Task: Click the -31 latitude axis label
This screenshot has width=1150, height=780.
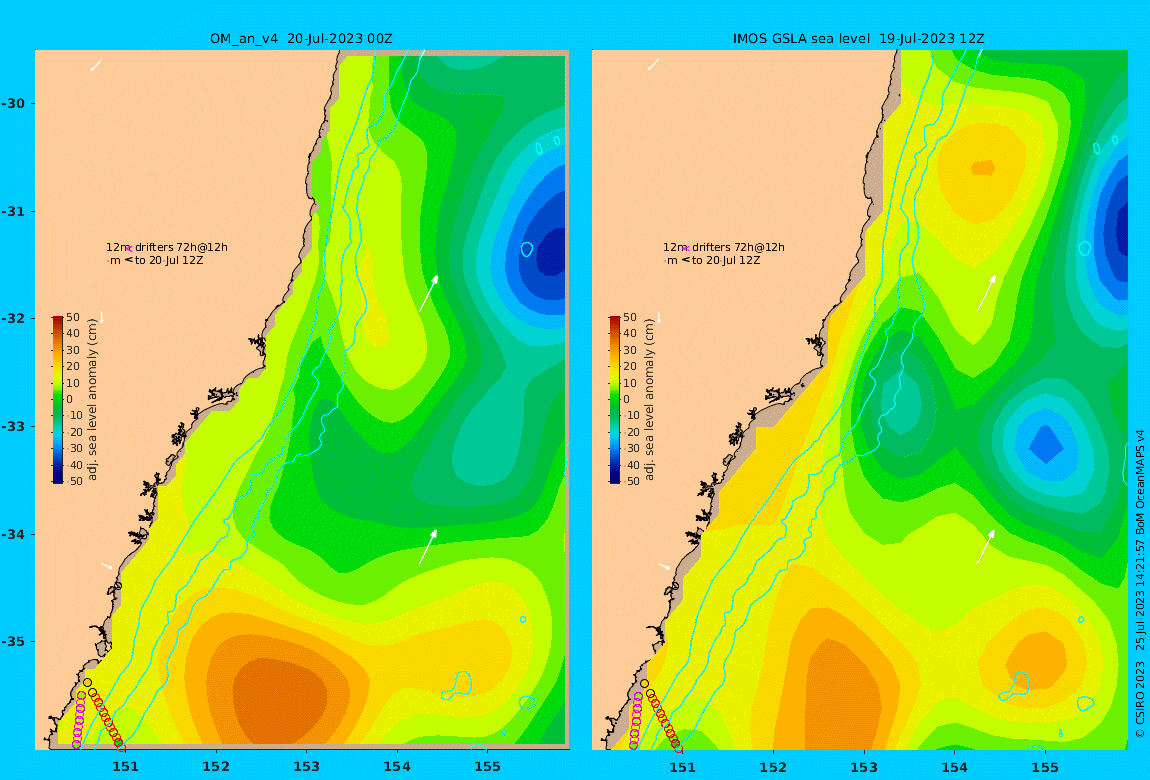Action: (13, 211)
